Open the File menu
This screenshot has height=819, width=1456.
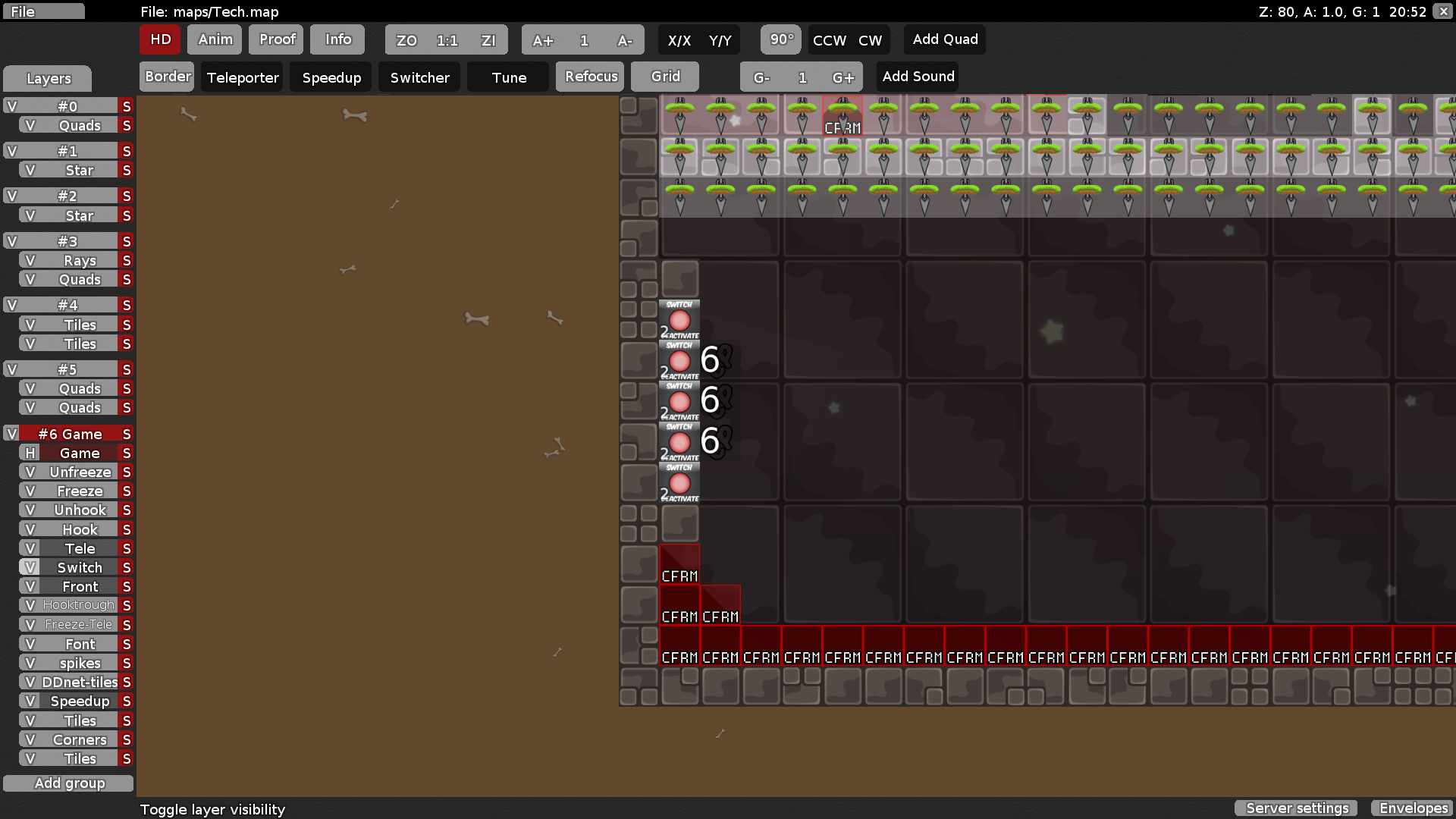tap(43, 11)
